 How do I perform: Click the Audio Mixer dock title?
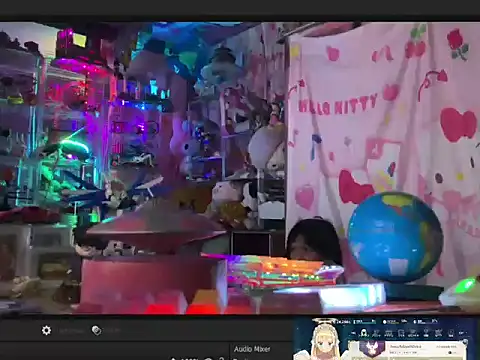click(x=252, y=349)
